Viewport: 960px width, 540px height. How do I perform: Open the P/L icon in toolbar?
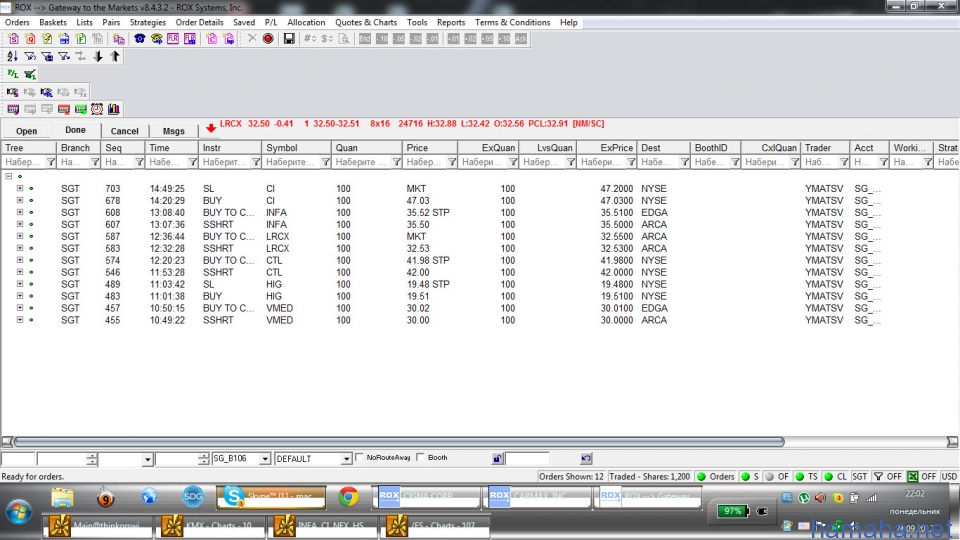pos(12,74)
